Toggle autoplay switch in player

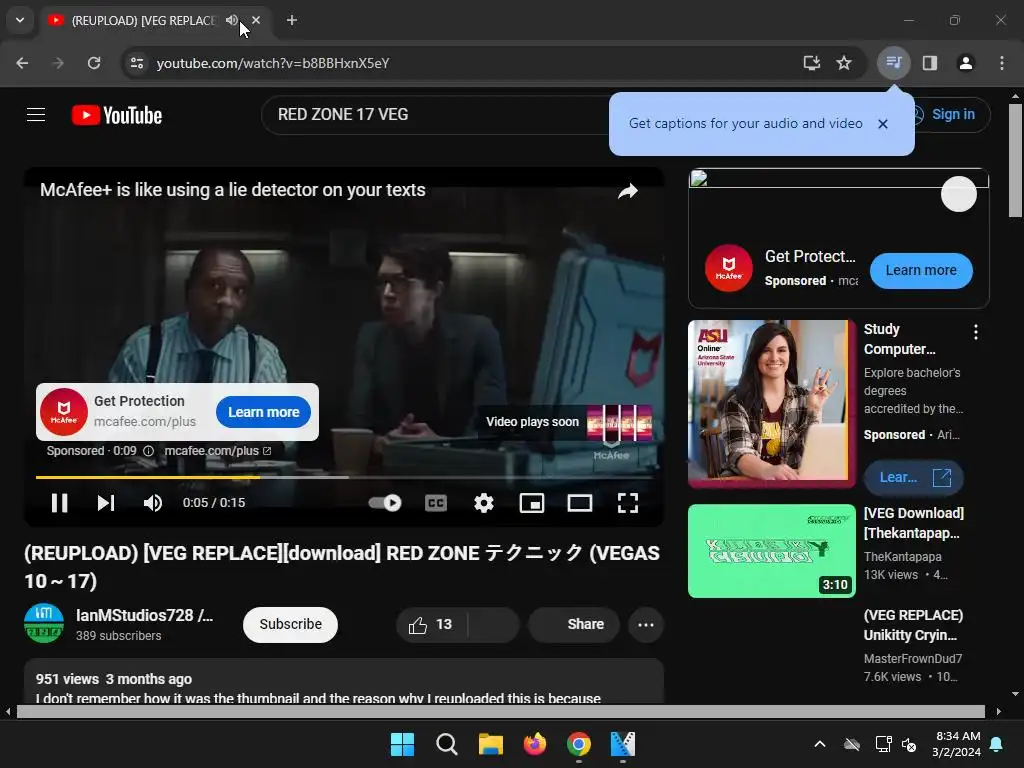pos(385,503)
